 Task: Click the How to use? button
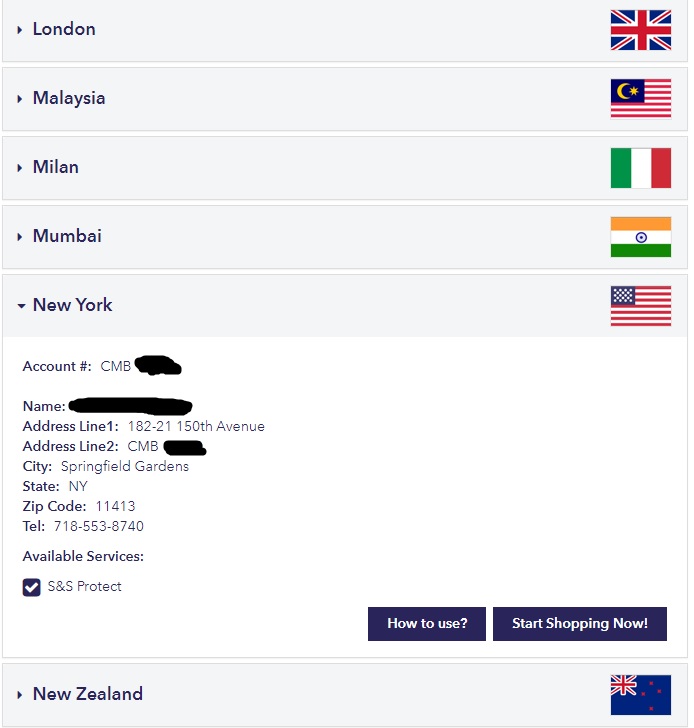(x=427, y=624)
